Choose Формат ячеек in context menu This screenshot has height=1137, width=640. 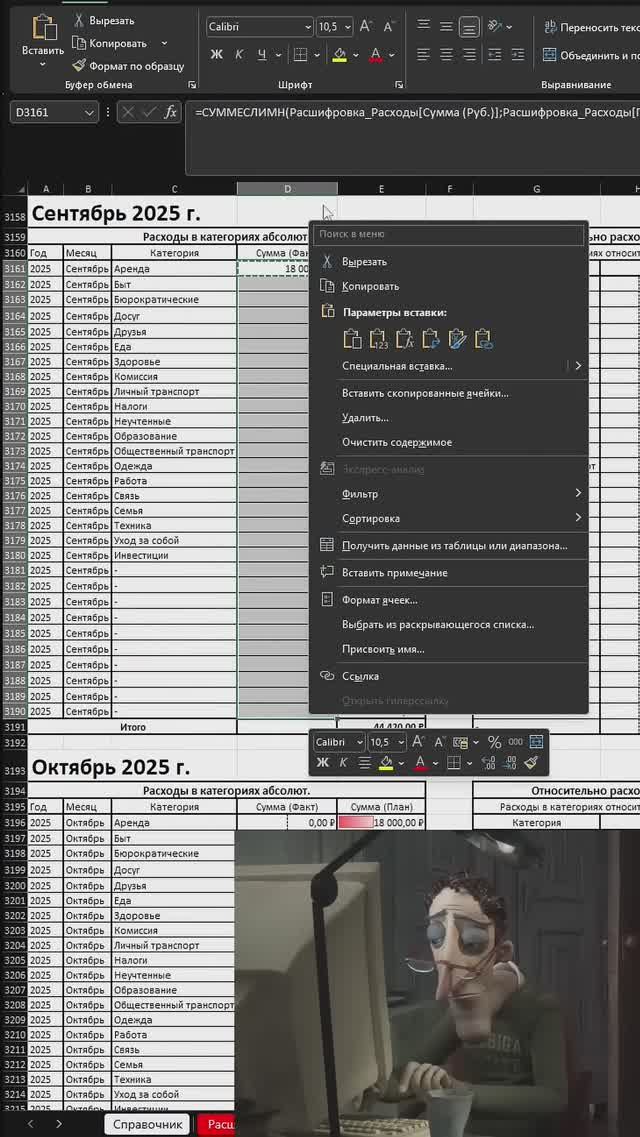449,600
